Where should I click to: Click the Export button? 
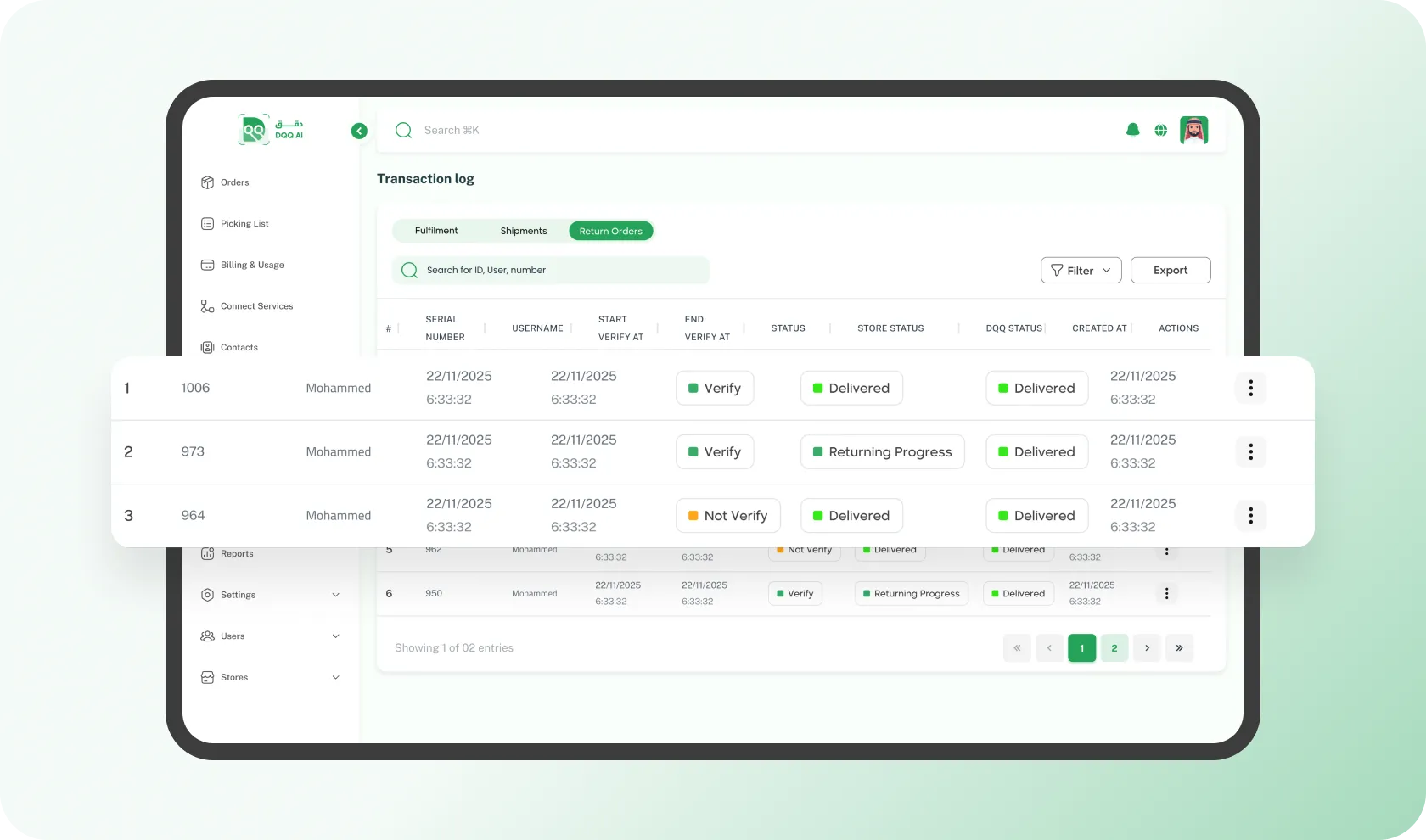click(x=1170, y=271)
